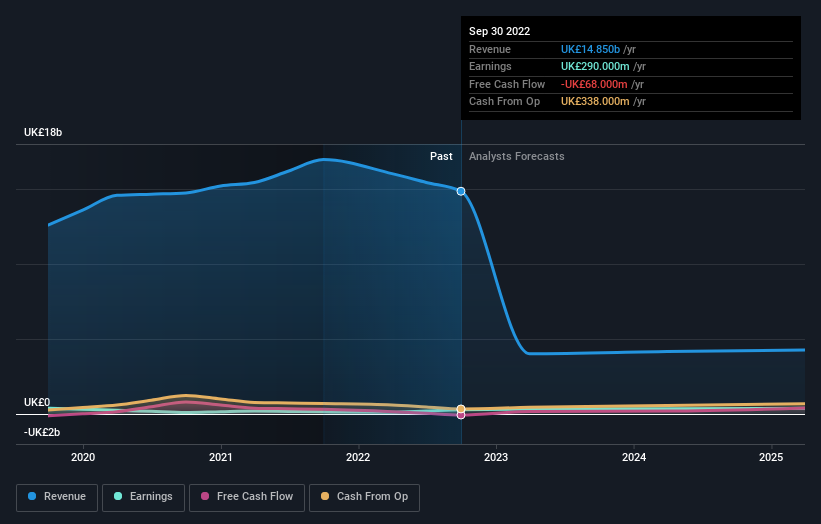Screen dimensions: 821x524
Task: Click the Past label on the chart
Action: coord(441,157)
